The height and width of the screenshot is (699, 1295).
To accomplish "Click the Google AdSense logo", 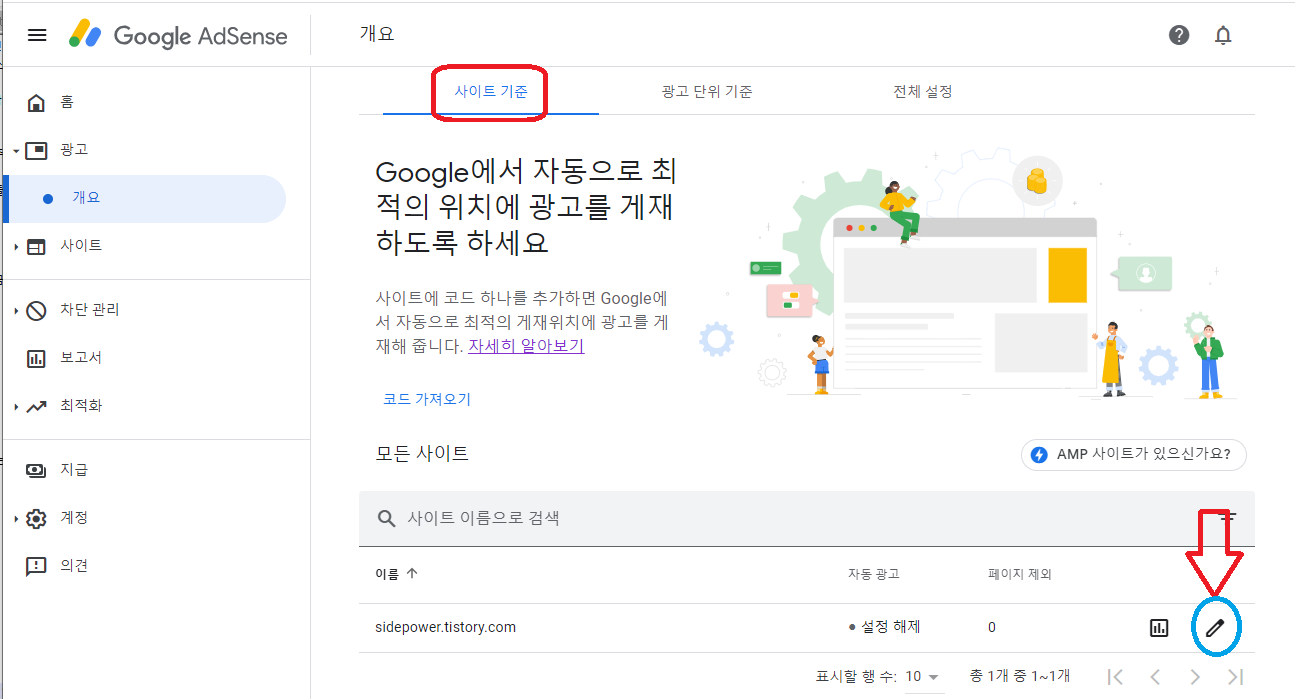I will coord(178,36).
